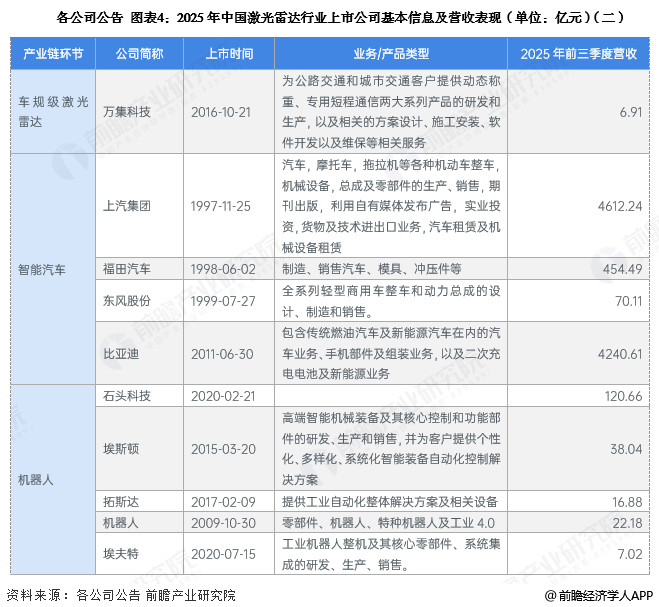This screenshot has height=607, width=659.
Task: Click revenue value 70.11
Action: pos(628,301)
